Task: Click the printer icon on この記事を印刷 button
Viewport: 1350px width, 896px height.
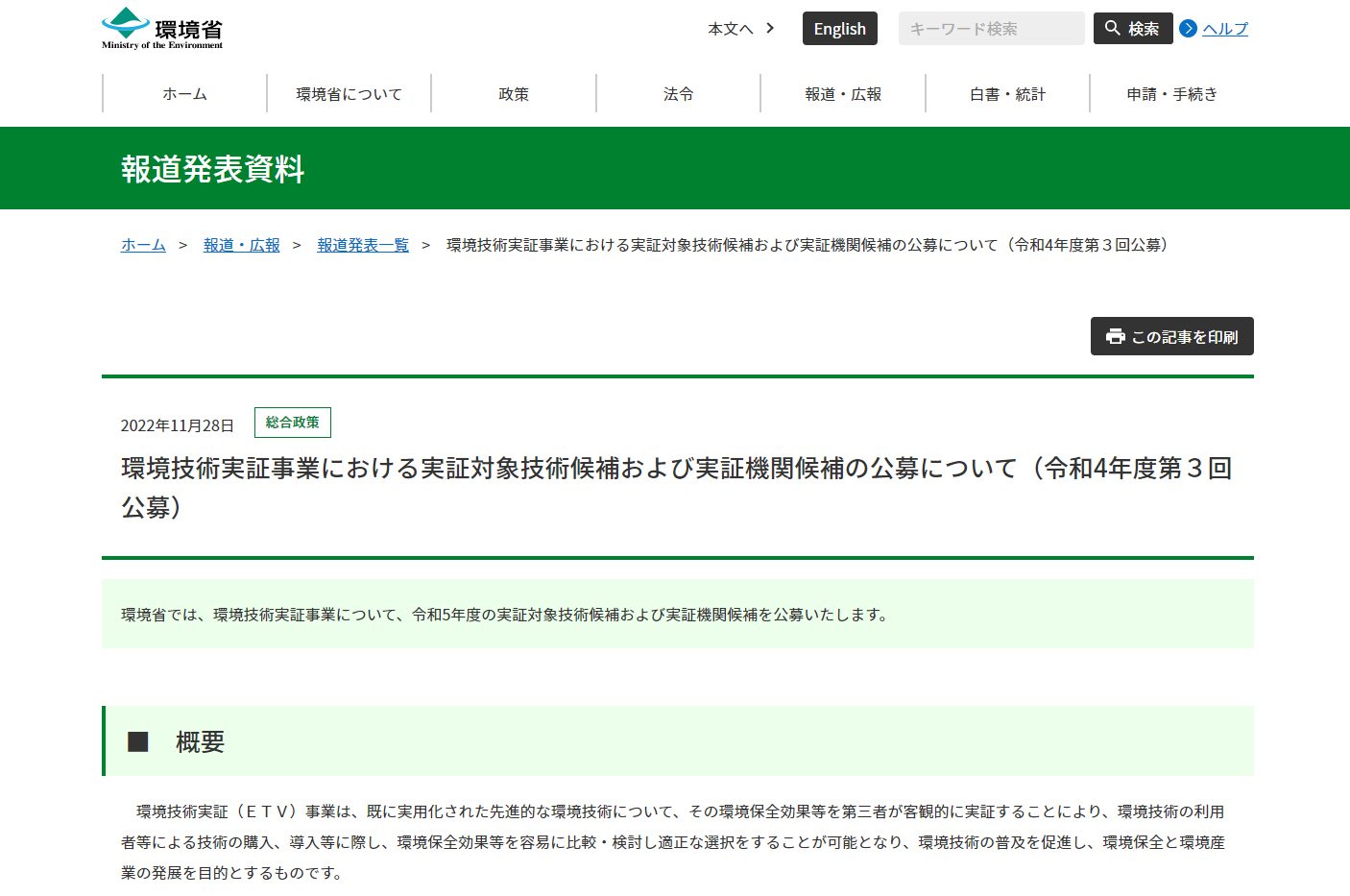Action: click(1114, 336)
